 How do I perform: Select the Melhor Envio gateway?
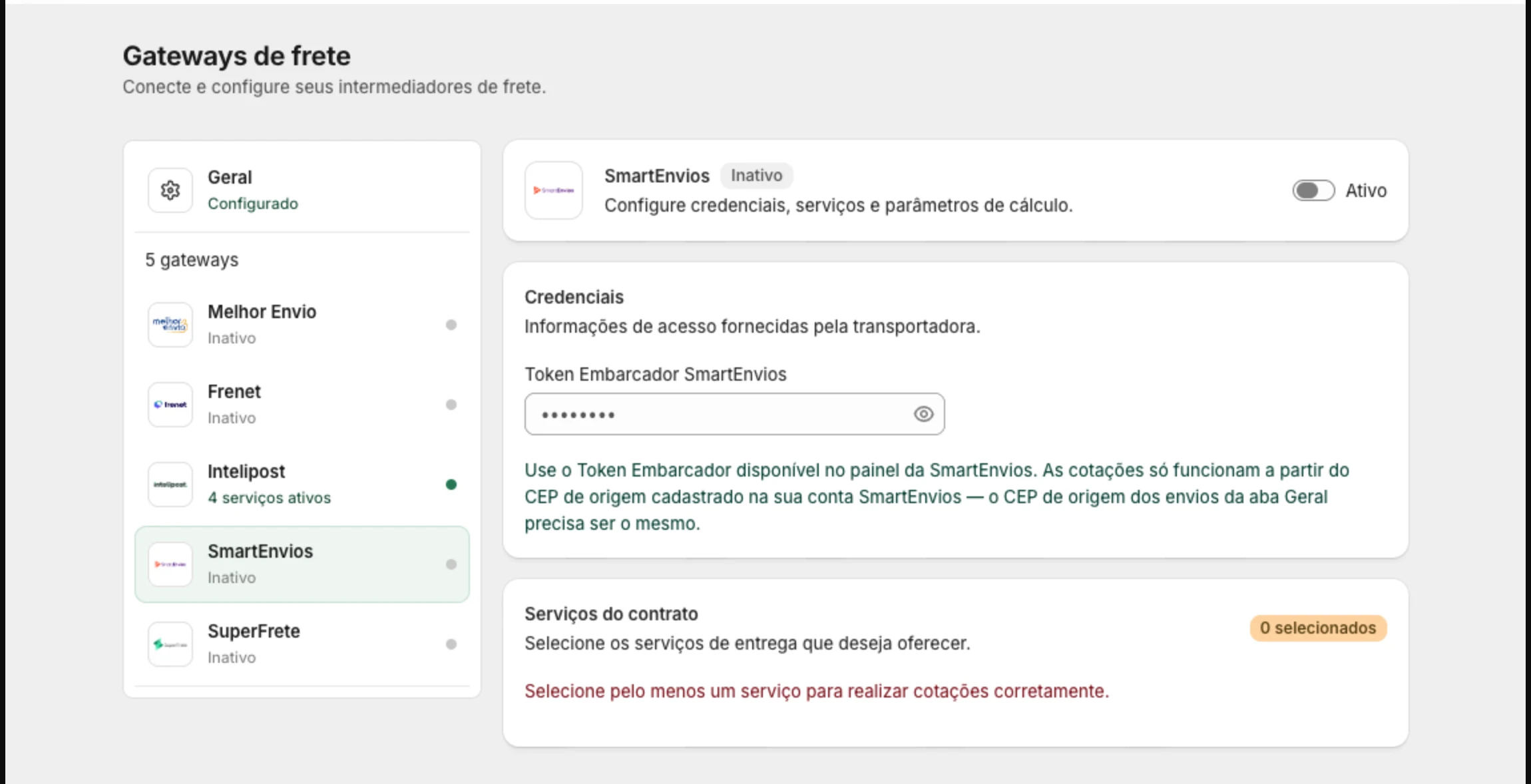302,325
